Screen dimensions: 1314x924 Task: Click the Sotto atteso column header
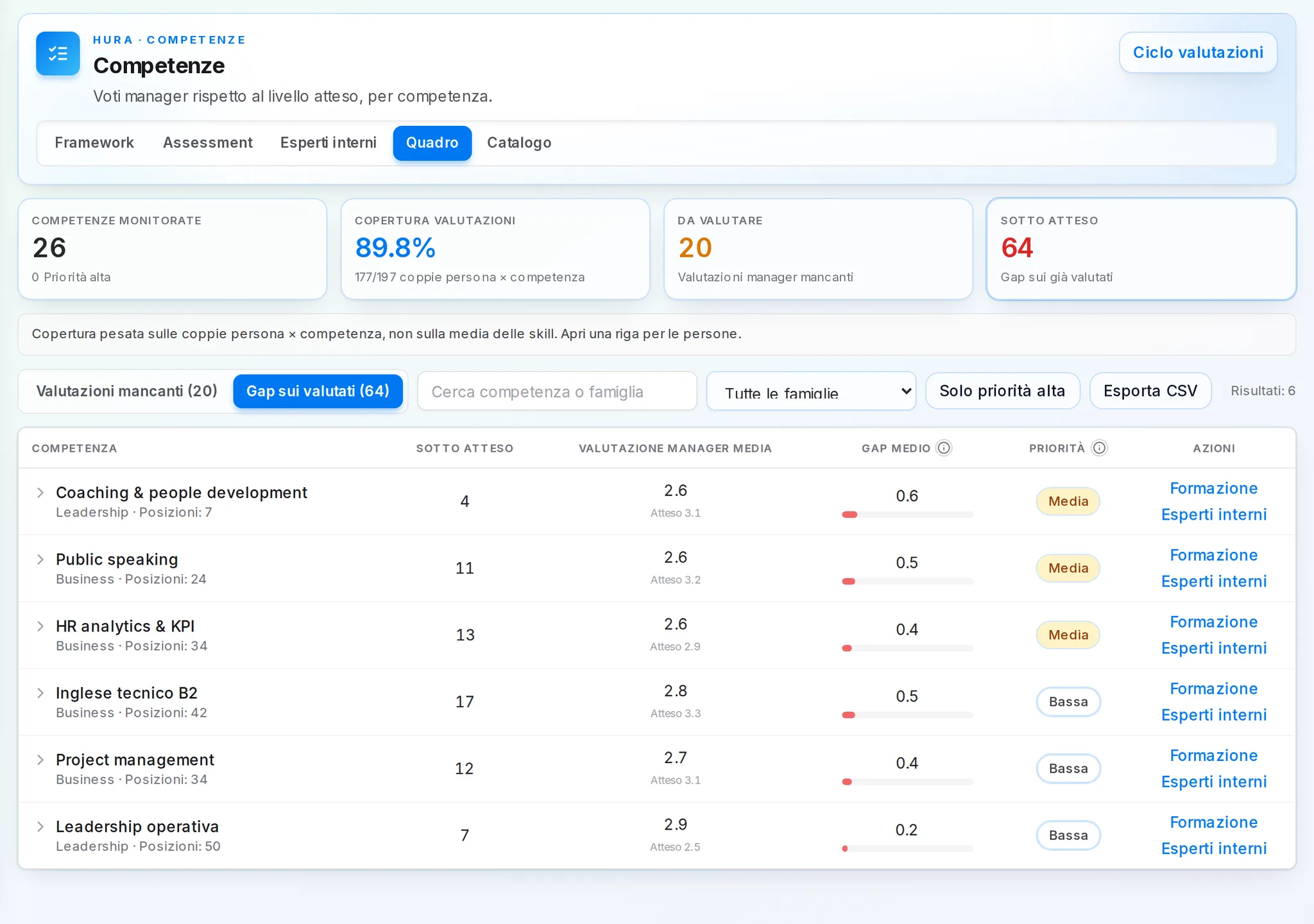[x=465, y=449]
